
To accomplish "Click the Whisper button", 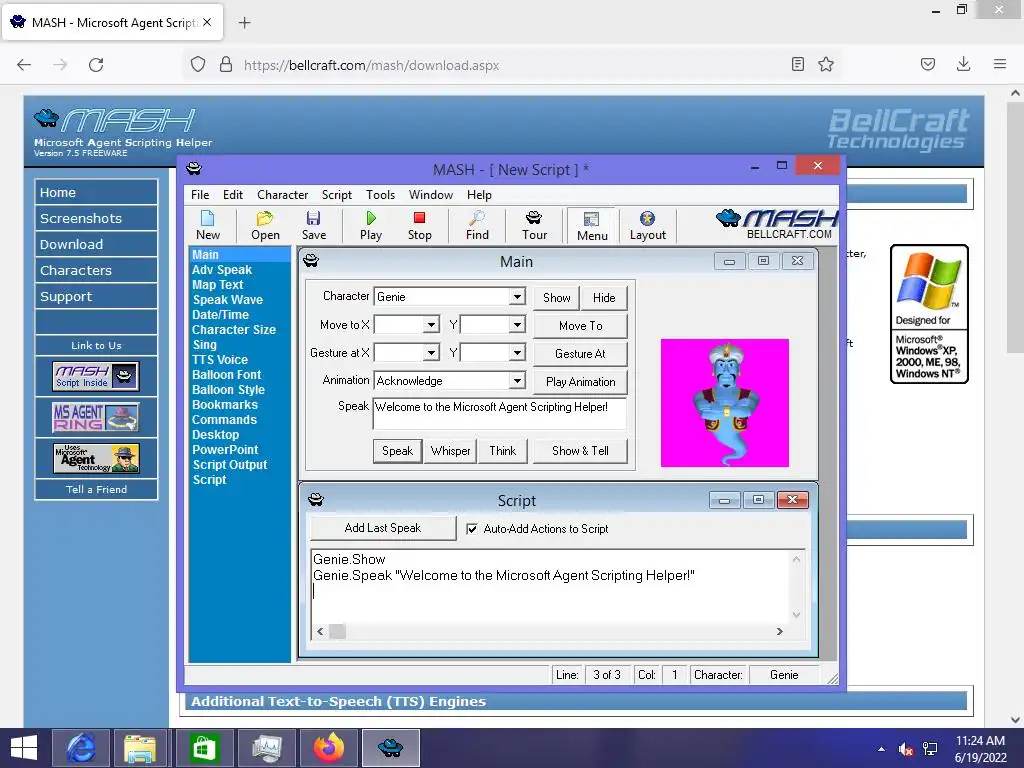I will coord(450,451).
